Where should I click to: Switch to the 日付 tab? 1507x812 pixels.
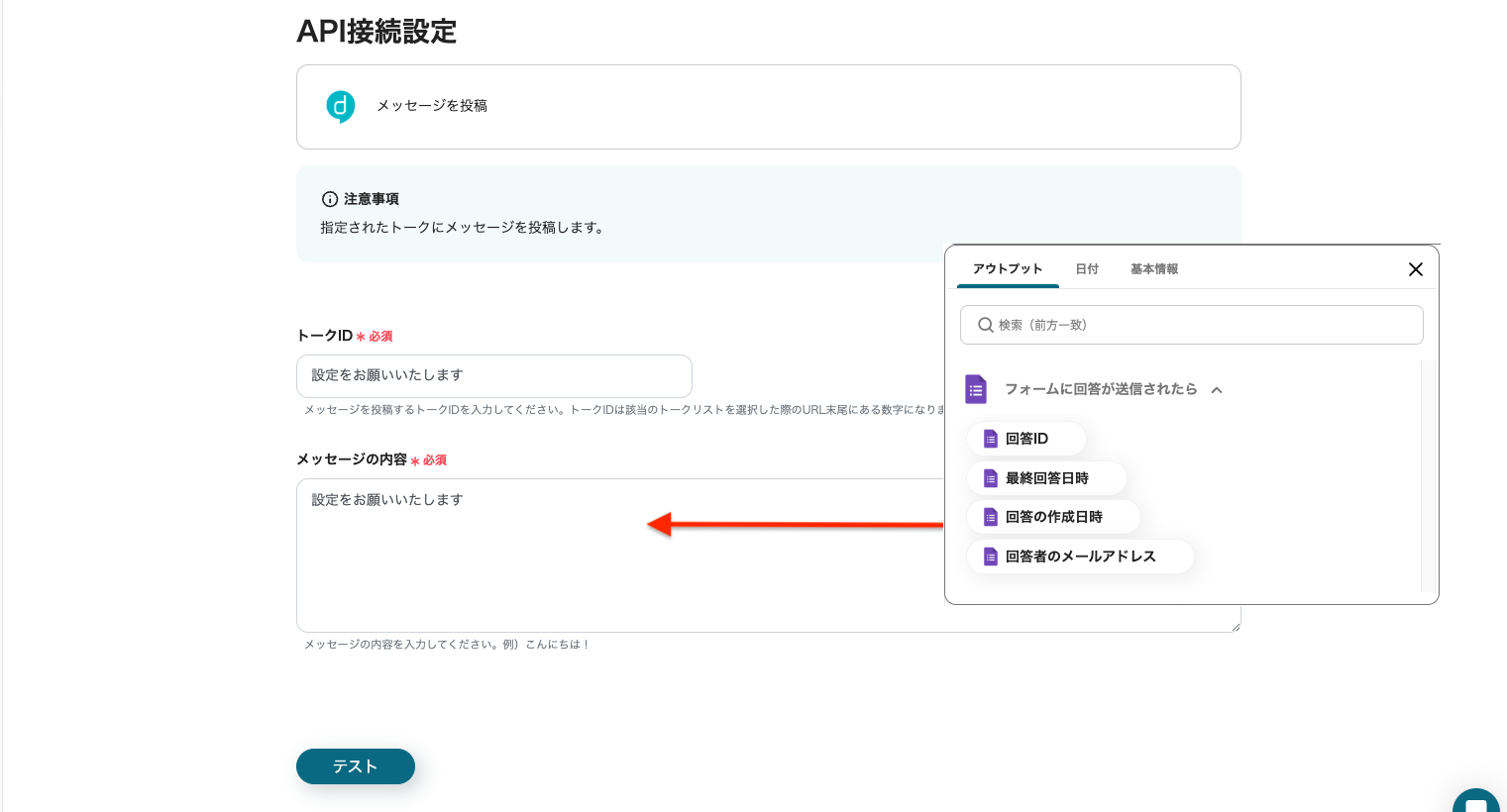[x=1087, y=269]
